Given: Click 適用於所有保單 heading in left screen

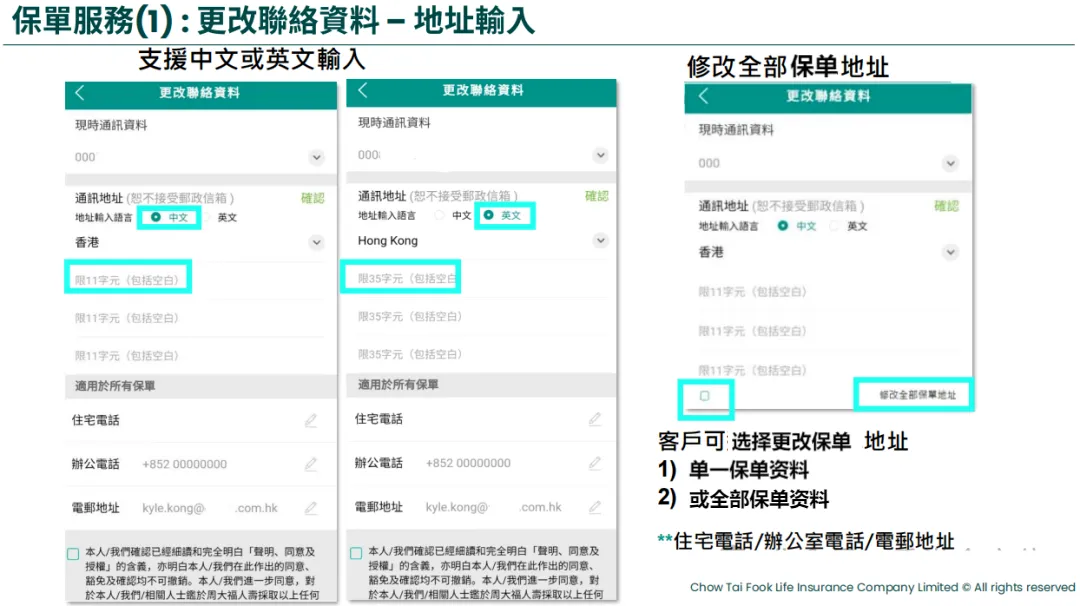Looking at the screenshot, I should pyautogui.click(x=115, y=386).
